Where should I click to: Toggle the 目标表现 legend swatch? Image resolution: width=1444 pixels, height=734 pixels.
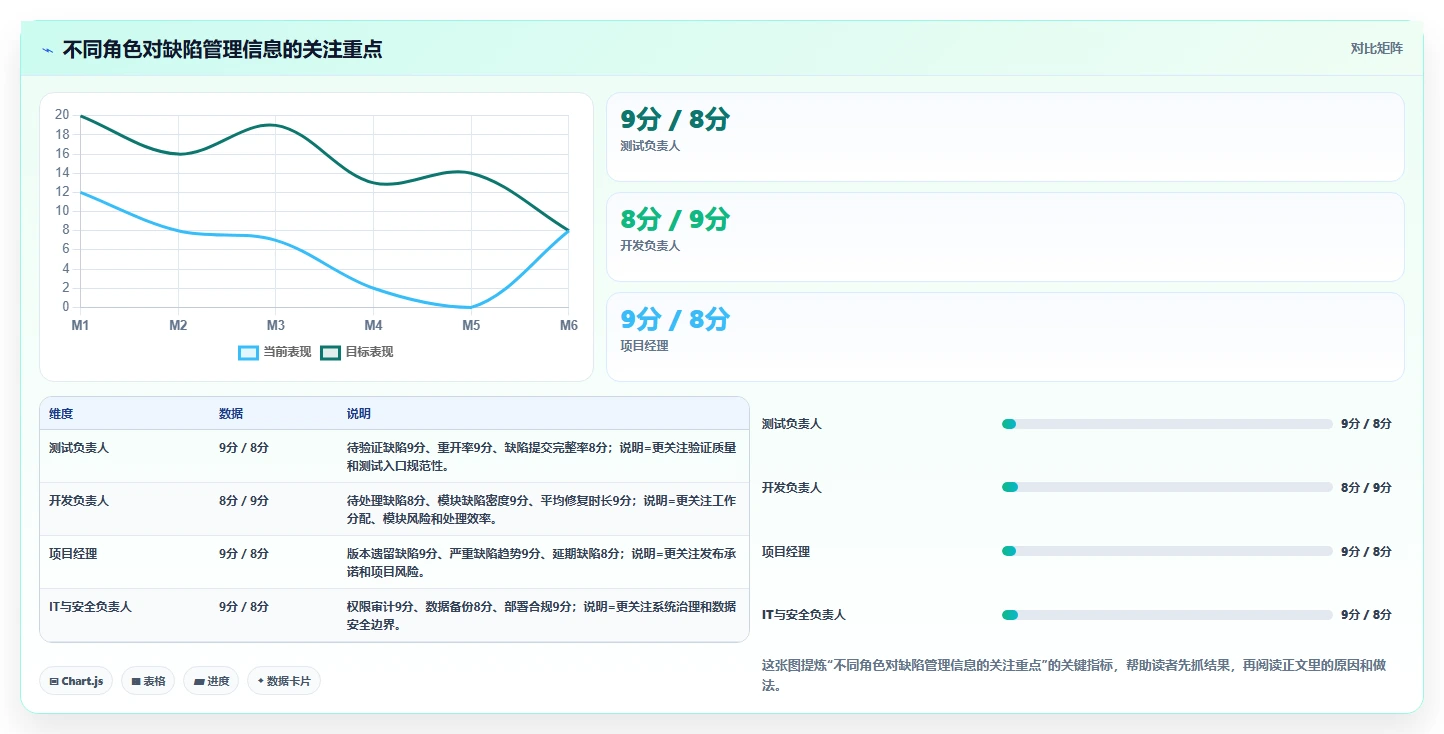pyautogui.click(x=331, y=352)
